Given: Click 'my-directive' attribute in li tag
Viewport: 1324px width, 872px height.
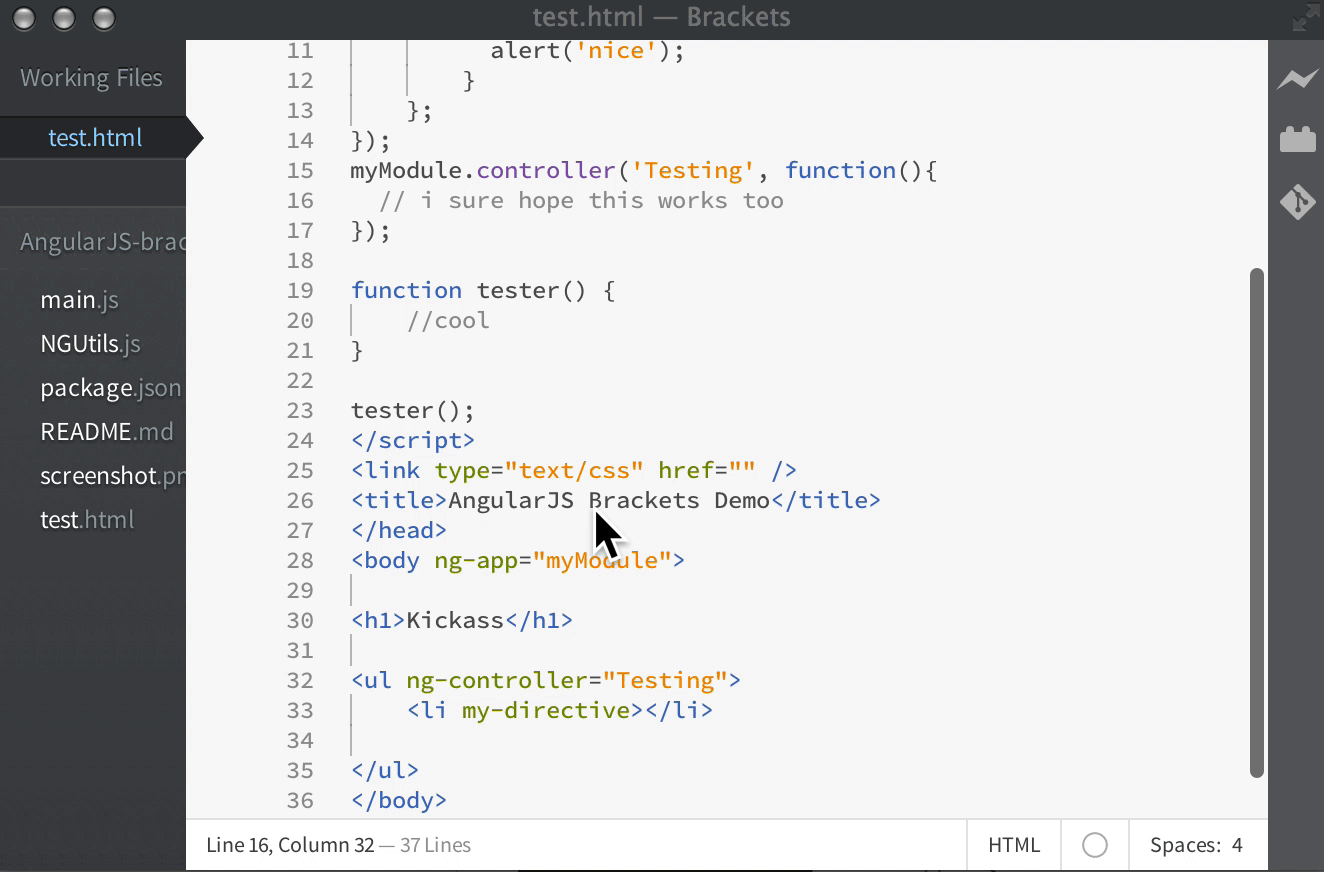Looking at the screenshot, I should click(546, 710).
